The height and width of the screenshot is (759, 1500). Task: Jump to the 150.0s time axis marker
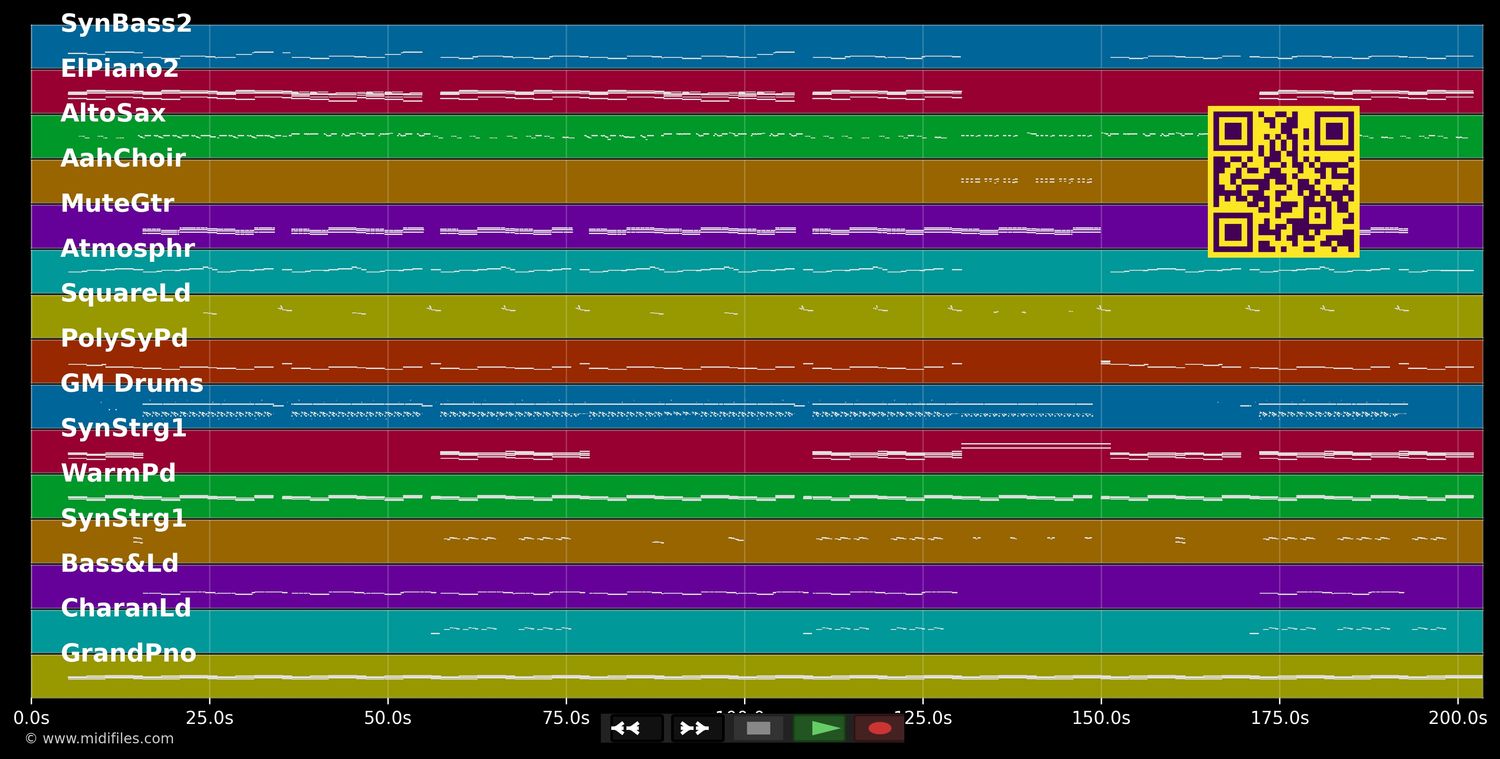tap(1101, 718)
